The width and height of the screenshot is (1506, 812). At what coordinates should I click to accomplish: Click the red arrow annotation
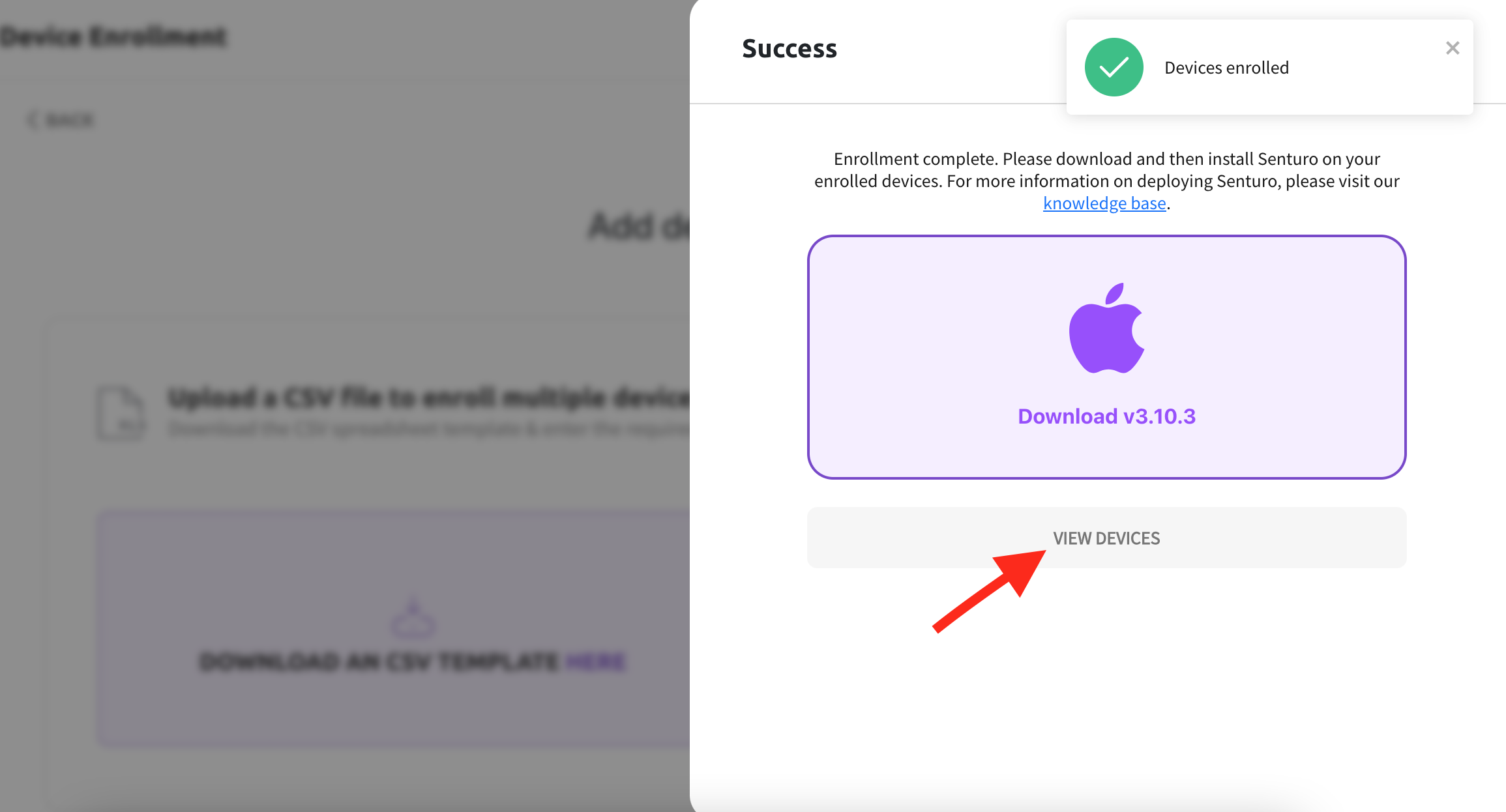coord(989,590)
